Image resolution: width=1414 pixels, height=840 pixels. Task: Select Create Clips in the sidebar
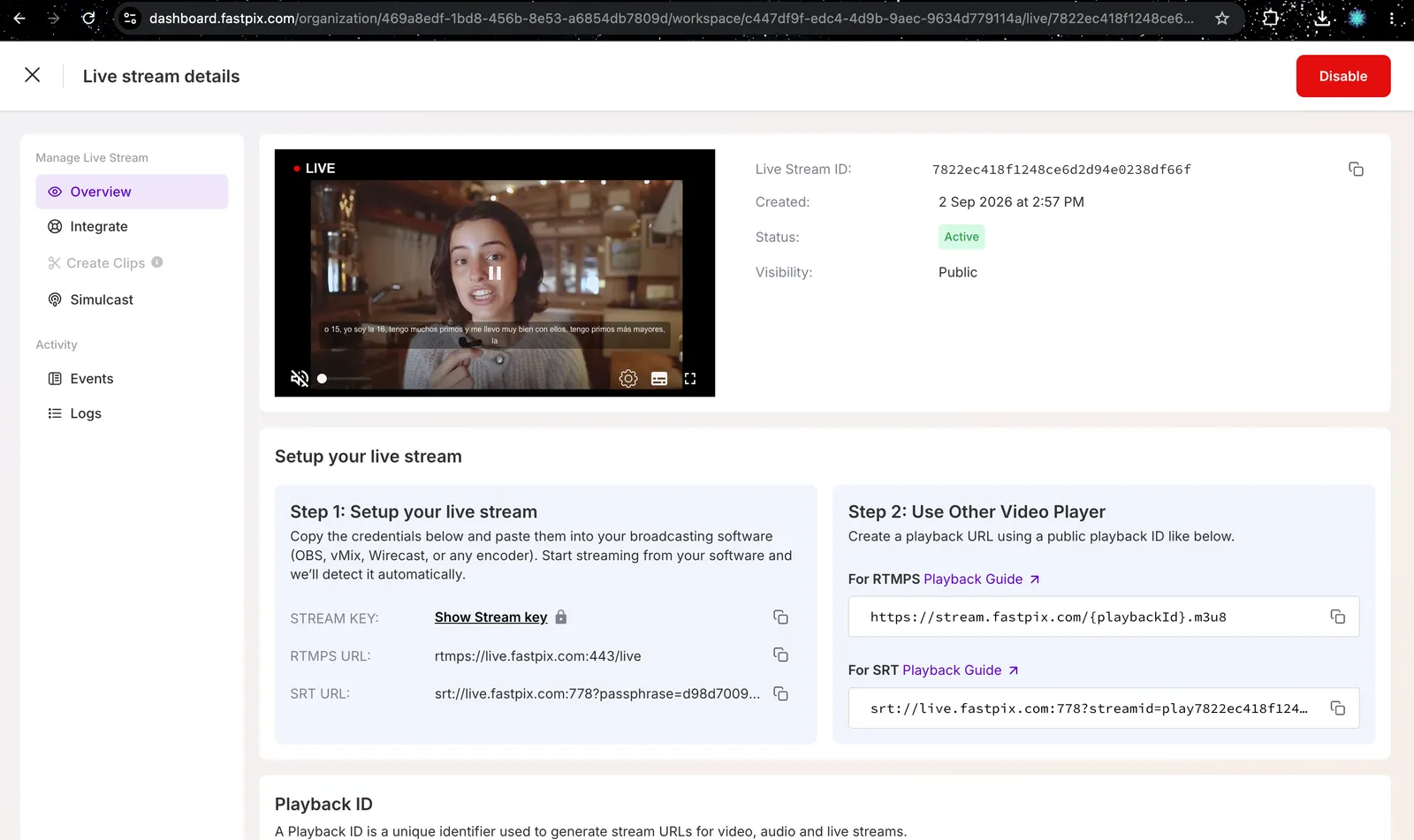tap(105, 263)
